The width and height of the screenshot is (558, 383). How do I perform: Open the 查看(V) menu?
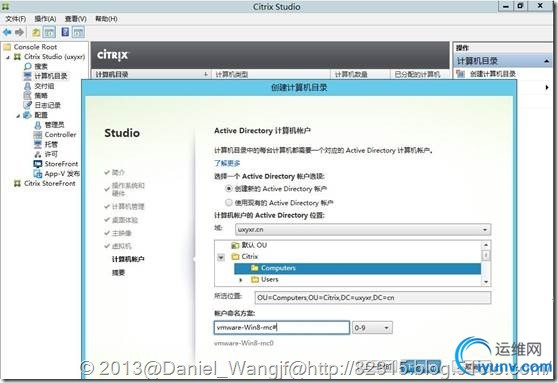75,19
